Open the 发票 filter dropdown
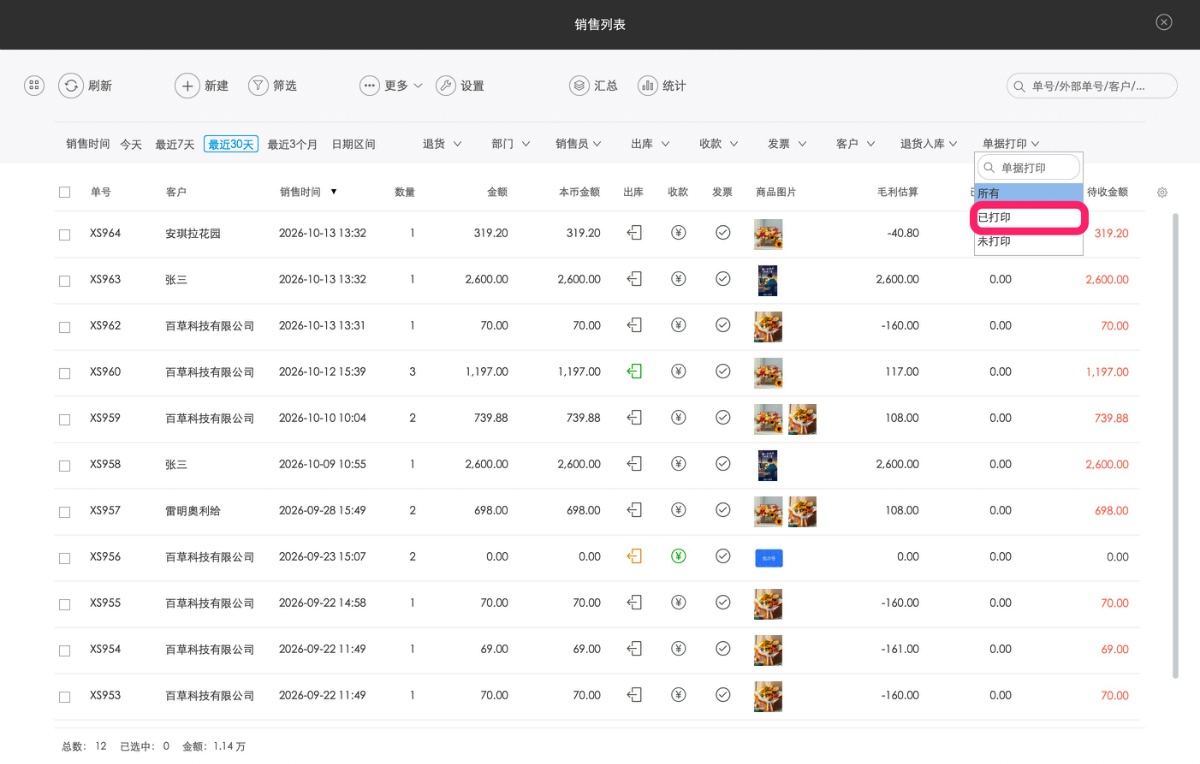 coord(787,144)
